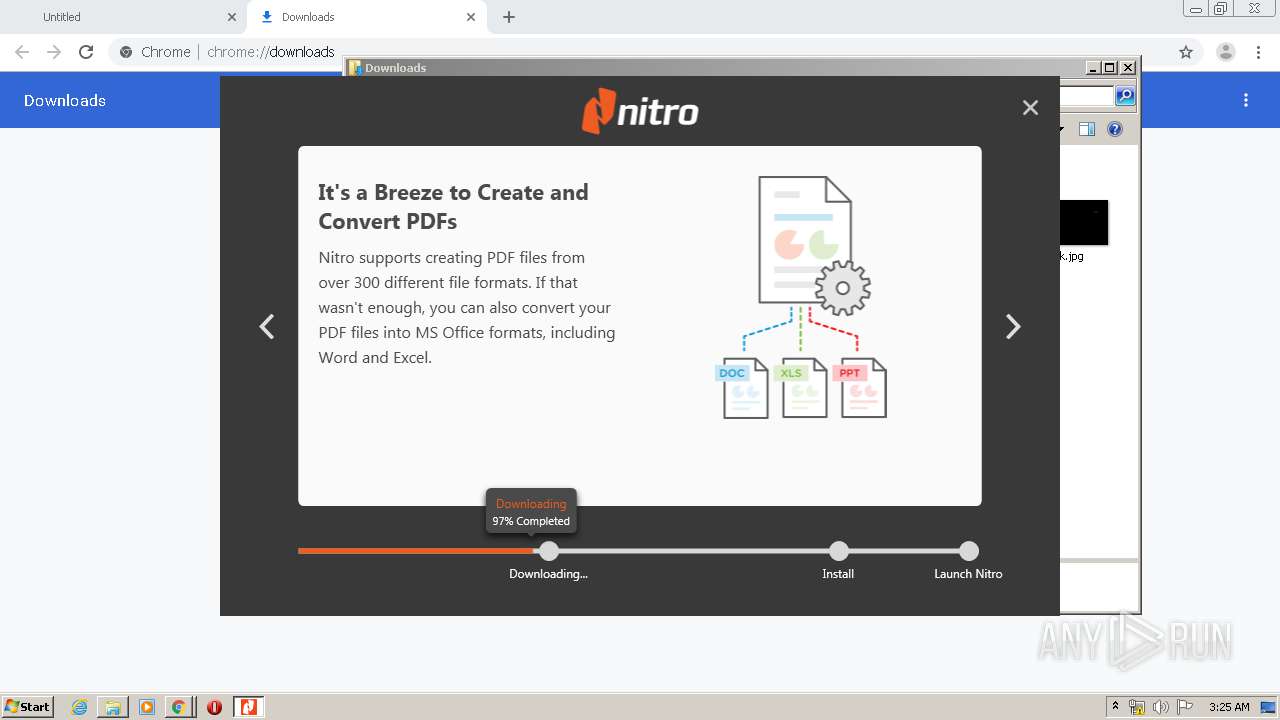Bookmark this page with the star icon
Viewport: 1280px width, 720px height.
[1186, 52]
